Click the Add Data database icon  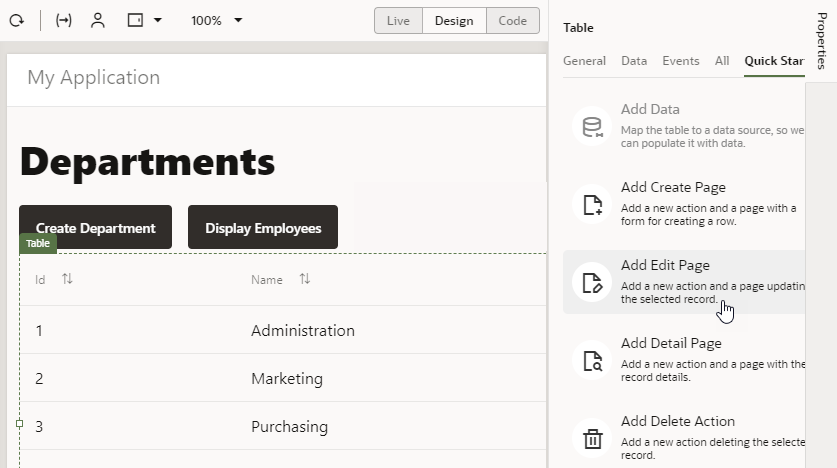click(x=592, y=126)
